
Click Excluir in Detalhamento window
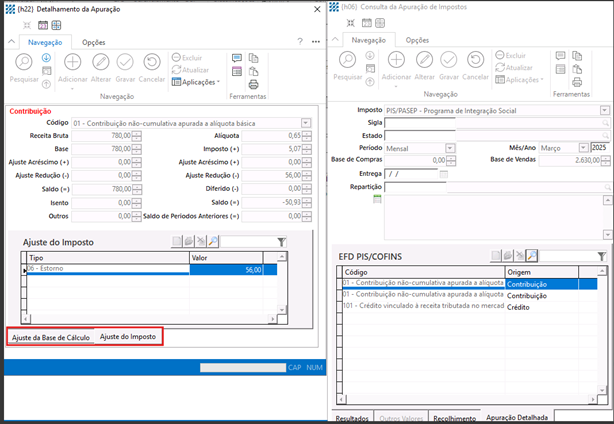(187, 58)
